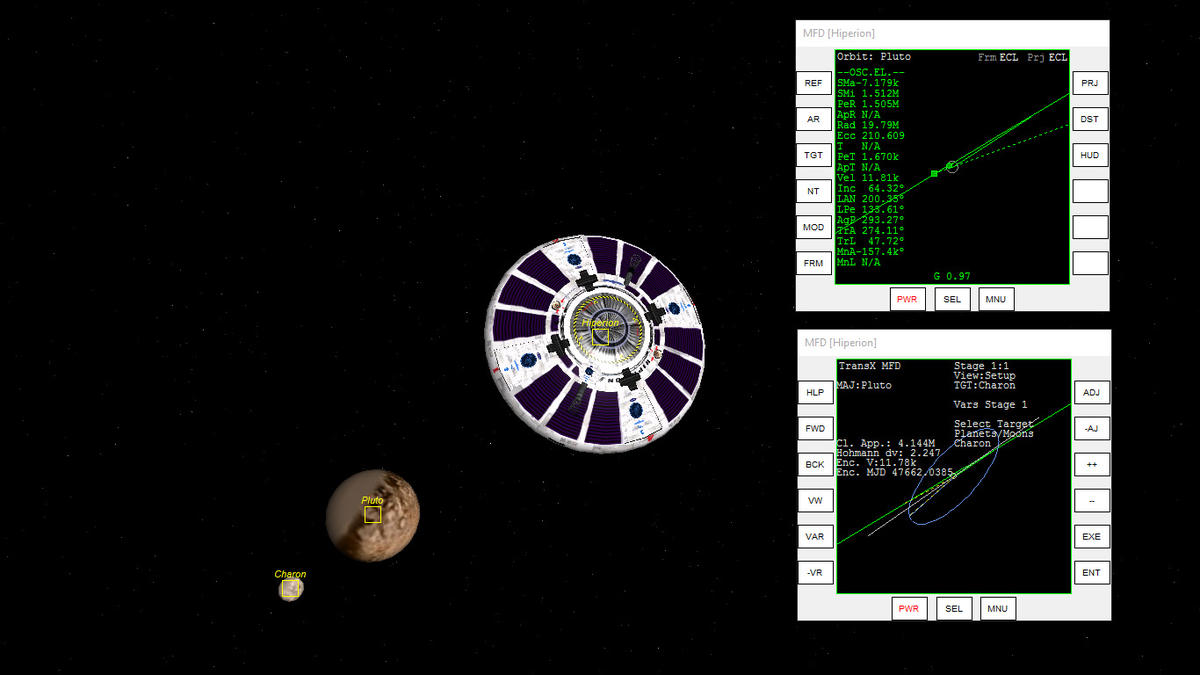
Task: Select the Hiperion spacecraft marker box
Action: pos(600,338)
